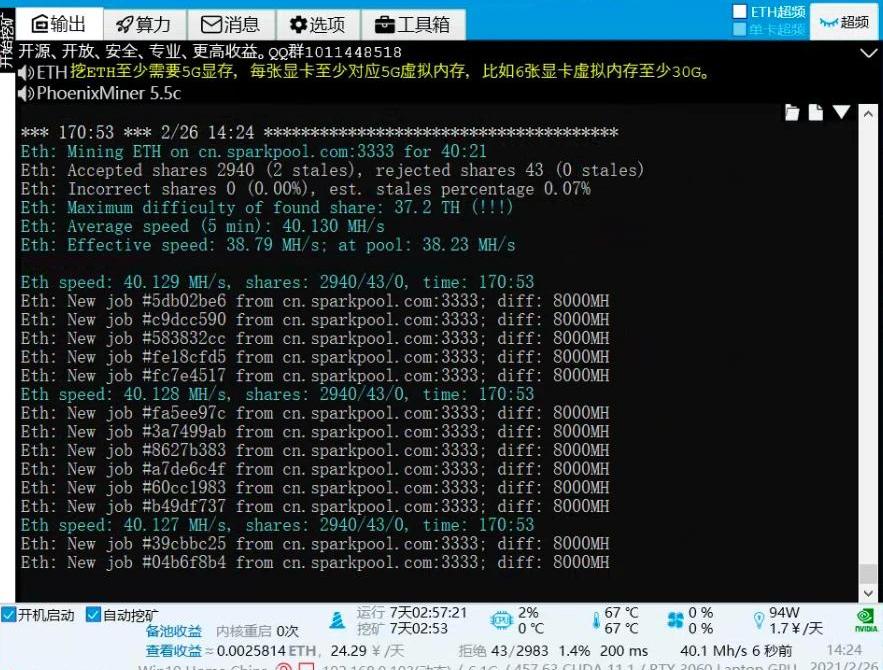Image resolution: width=883 pixels, height=670 pixels.
Task: Click the 24.29 ¥/天 daily income
Action: pos(367,651)
